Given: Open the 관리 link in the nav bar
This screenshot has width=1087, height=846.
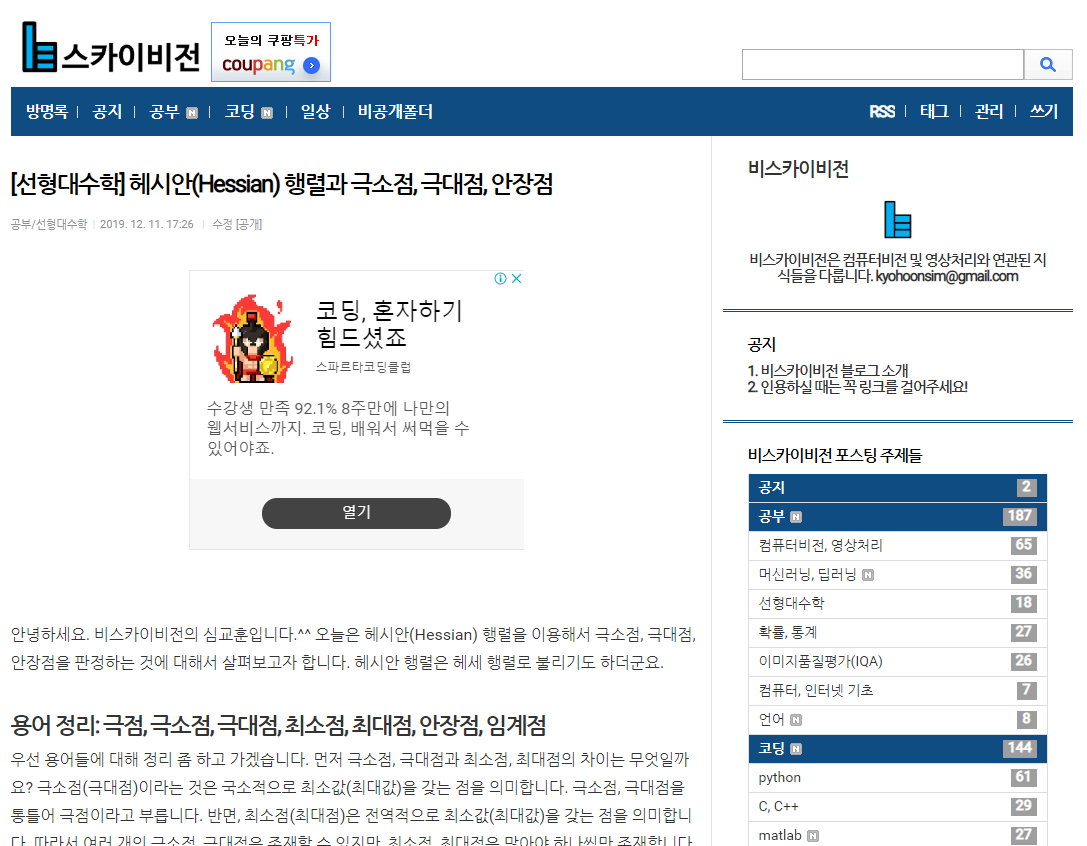Looking at the screenshot, I should click(989, 112).
